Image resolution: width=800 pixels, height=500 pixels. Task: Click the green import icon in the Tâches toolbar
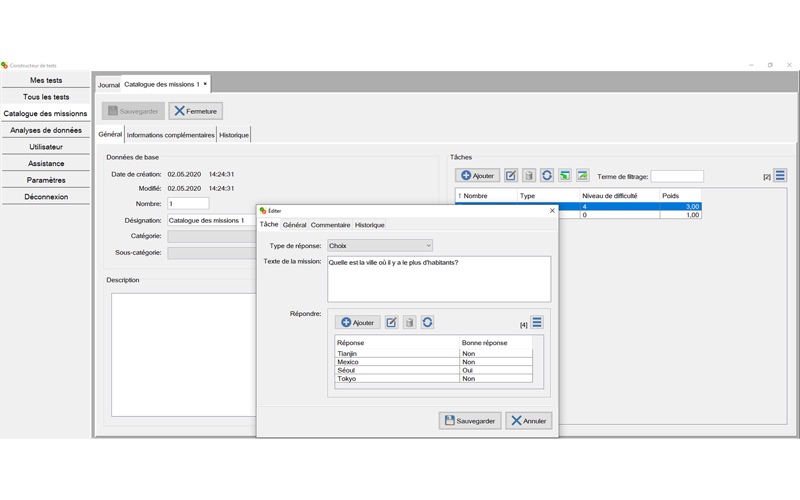pyautogui.click(x=565, y=176)
